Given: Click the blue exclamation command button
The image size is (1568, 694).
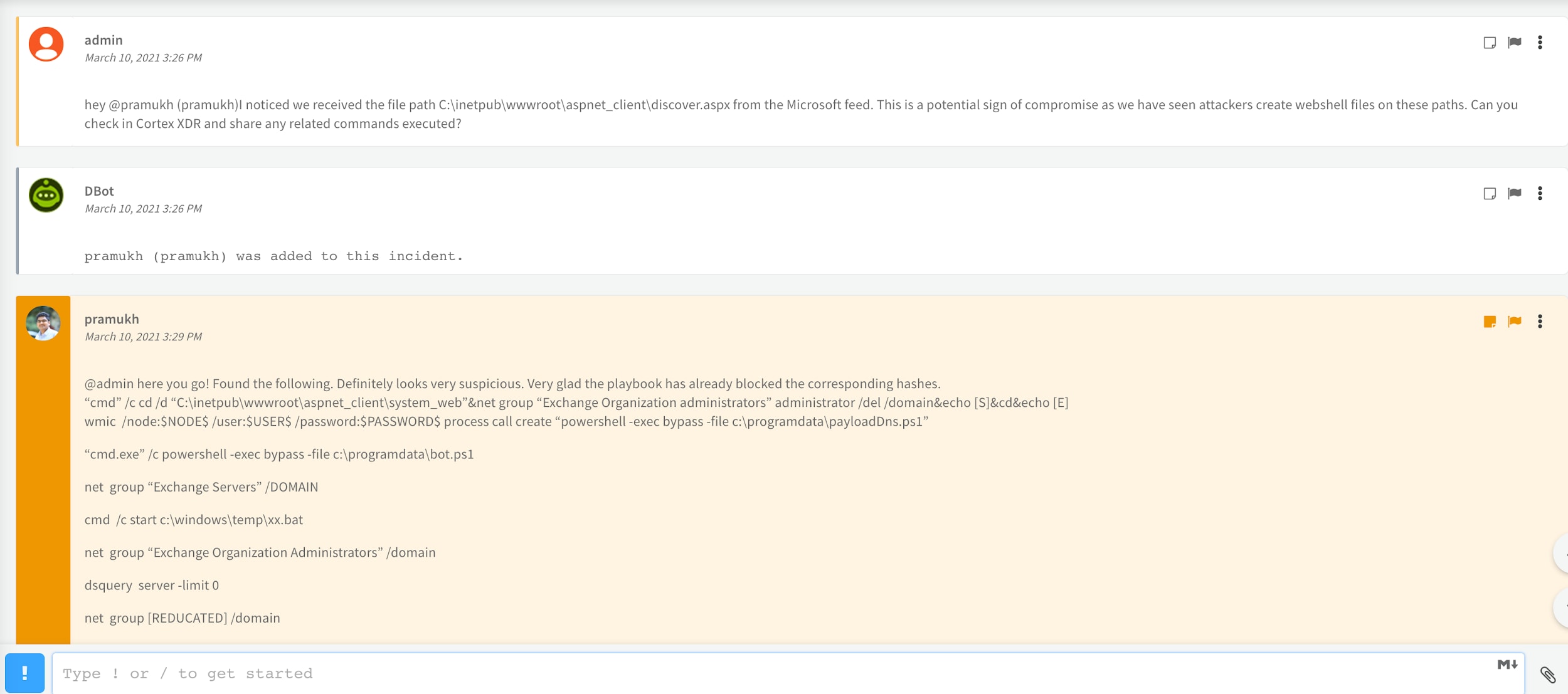Looking at the screenshot, I should [24, 673].
